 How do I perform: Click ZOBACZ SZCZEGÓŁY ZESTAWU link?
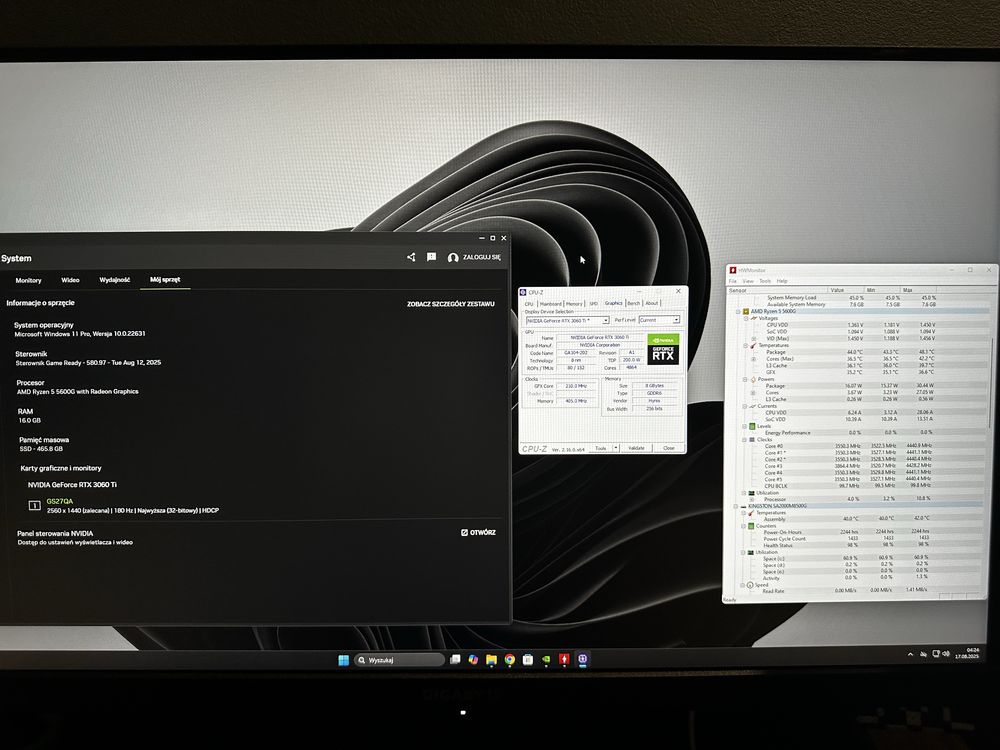point(451,304)
